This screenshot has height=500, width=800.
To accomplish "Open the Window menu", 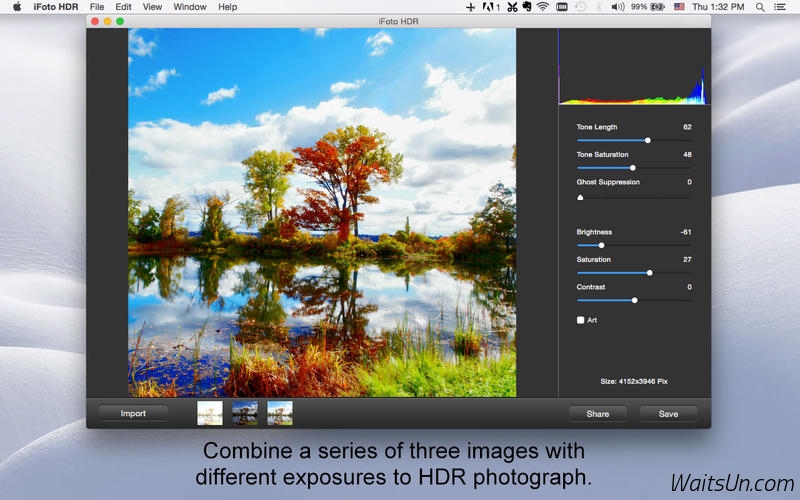I will click(x=190, y=7).
